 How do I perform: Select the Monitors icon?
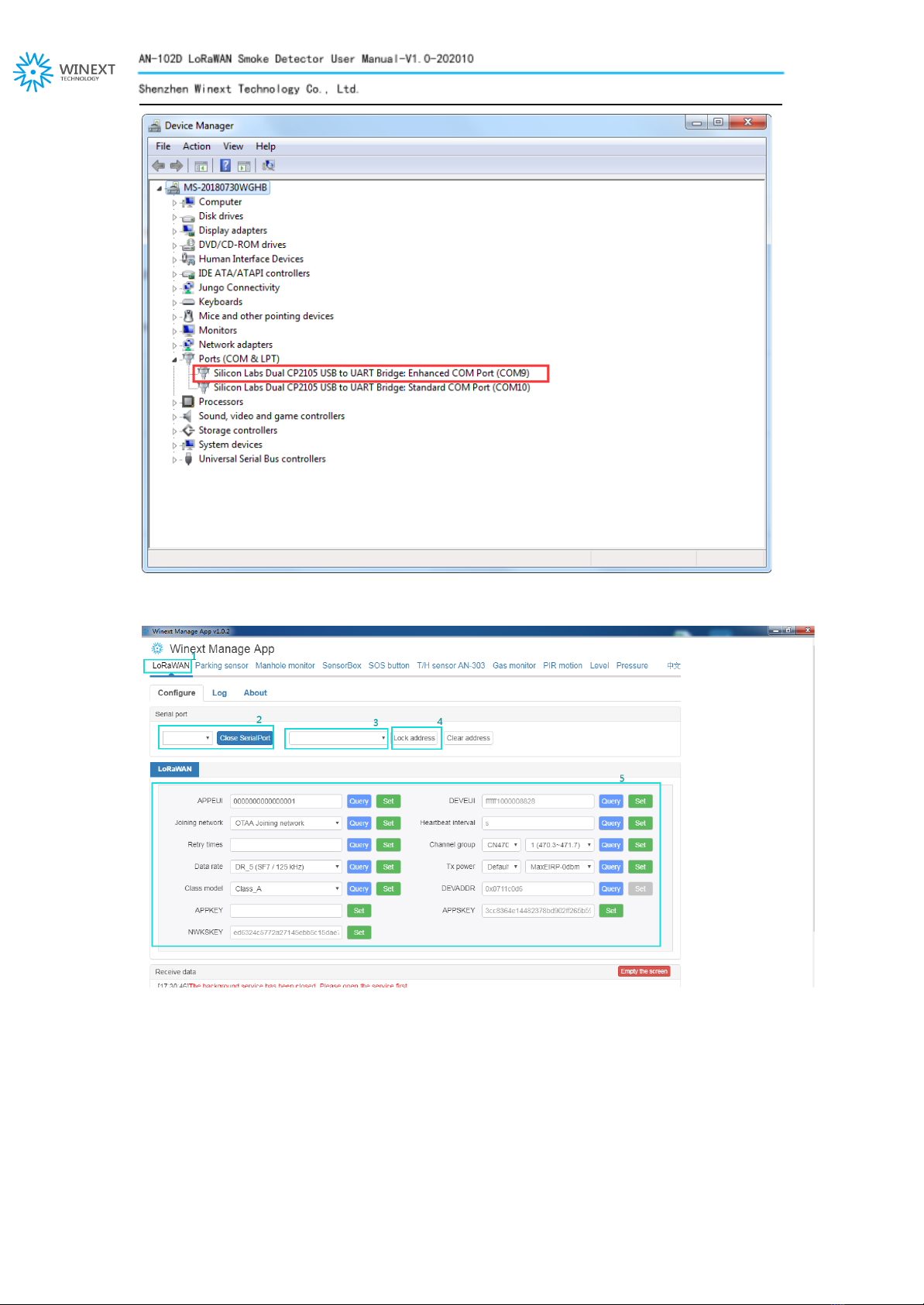click(x=188, y=330)
